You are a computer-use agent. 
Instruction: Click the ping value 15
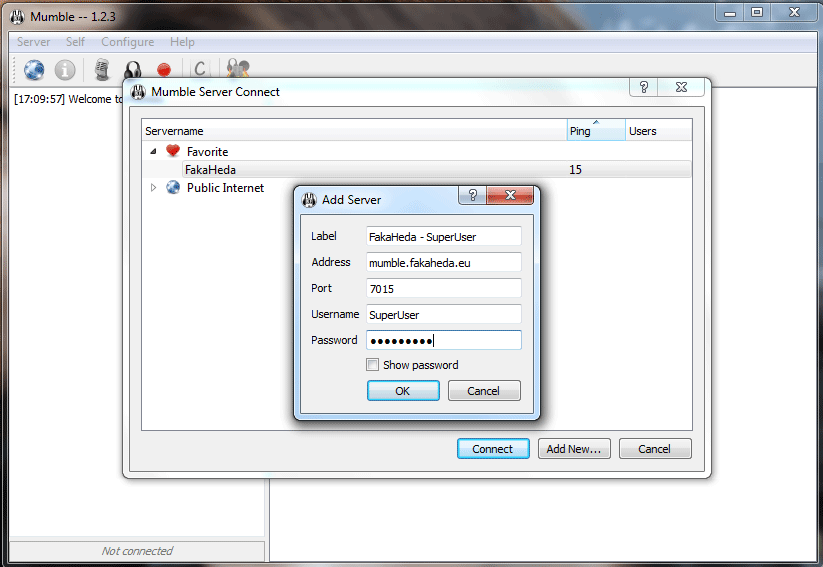[575, 170]
